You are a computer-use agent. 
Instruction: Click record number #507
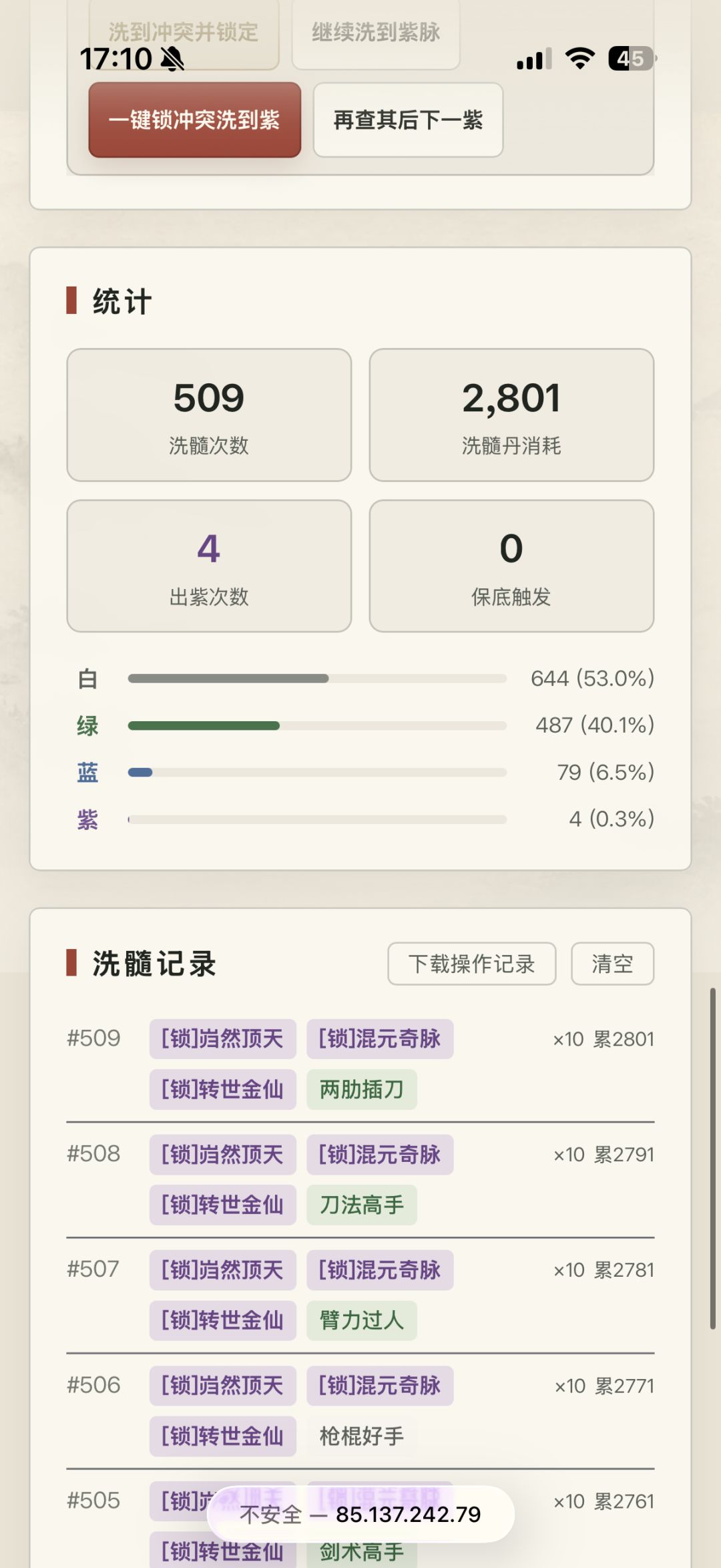pyautogui.click(x=93, y=1269)
